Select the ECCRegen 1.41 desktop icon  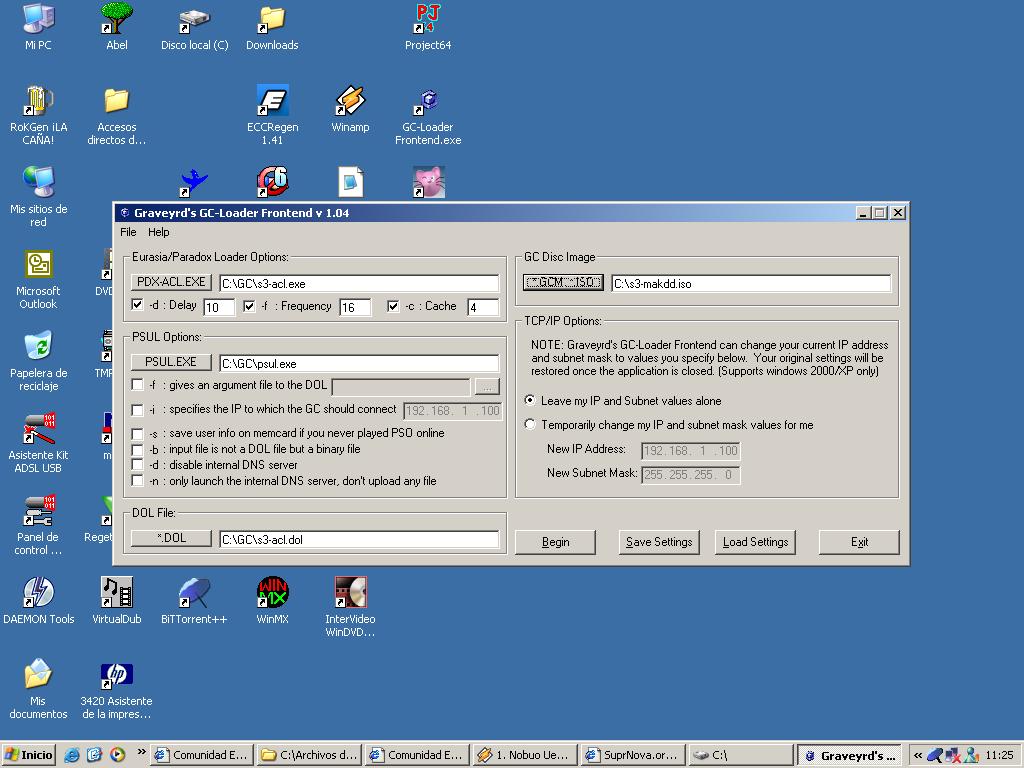(272, 103)
